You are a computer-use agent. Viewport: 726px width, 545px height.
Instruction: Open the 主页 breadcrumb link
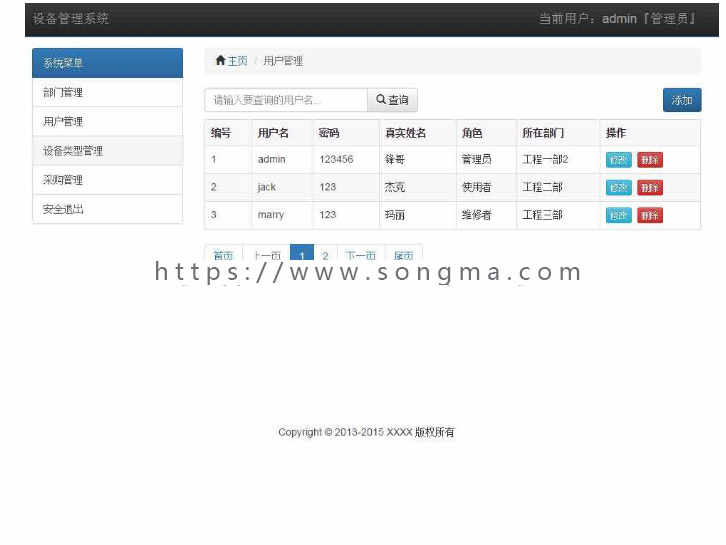point(238,61)
